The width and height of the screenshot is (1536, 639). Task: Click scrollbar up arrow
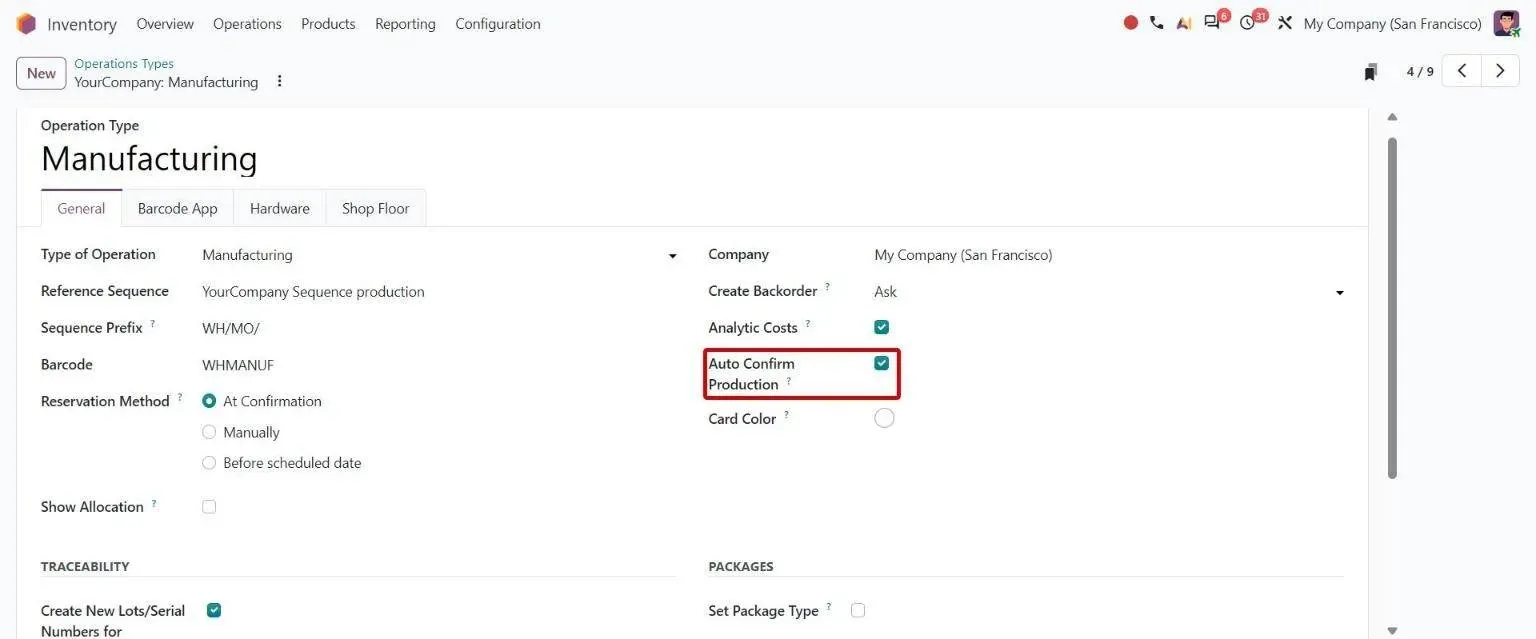(x=1392, y=117)
